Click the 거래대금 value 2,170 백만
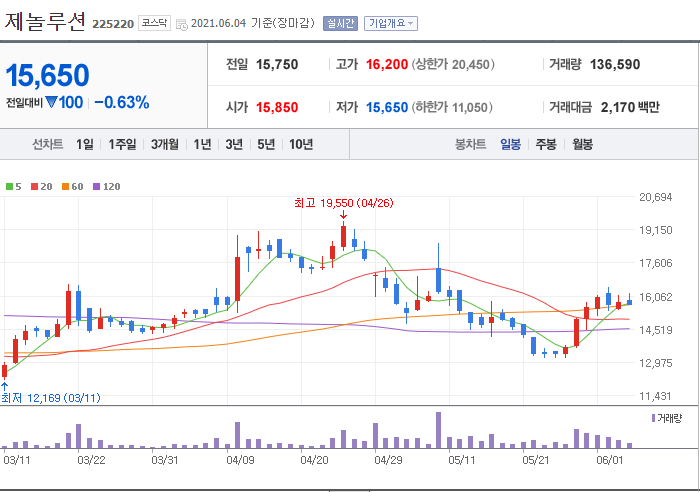This screenshot has width=700, height=492. tap(630, 108)
